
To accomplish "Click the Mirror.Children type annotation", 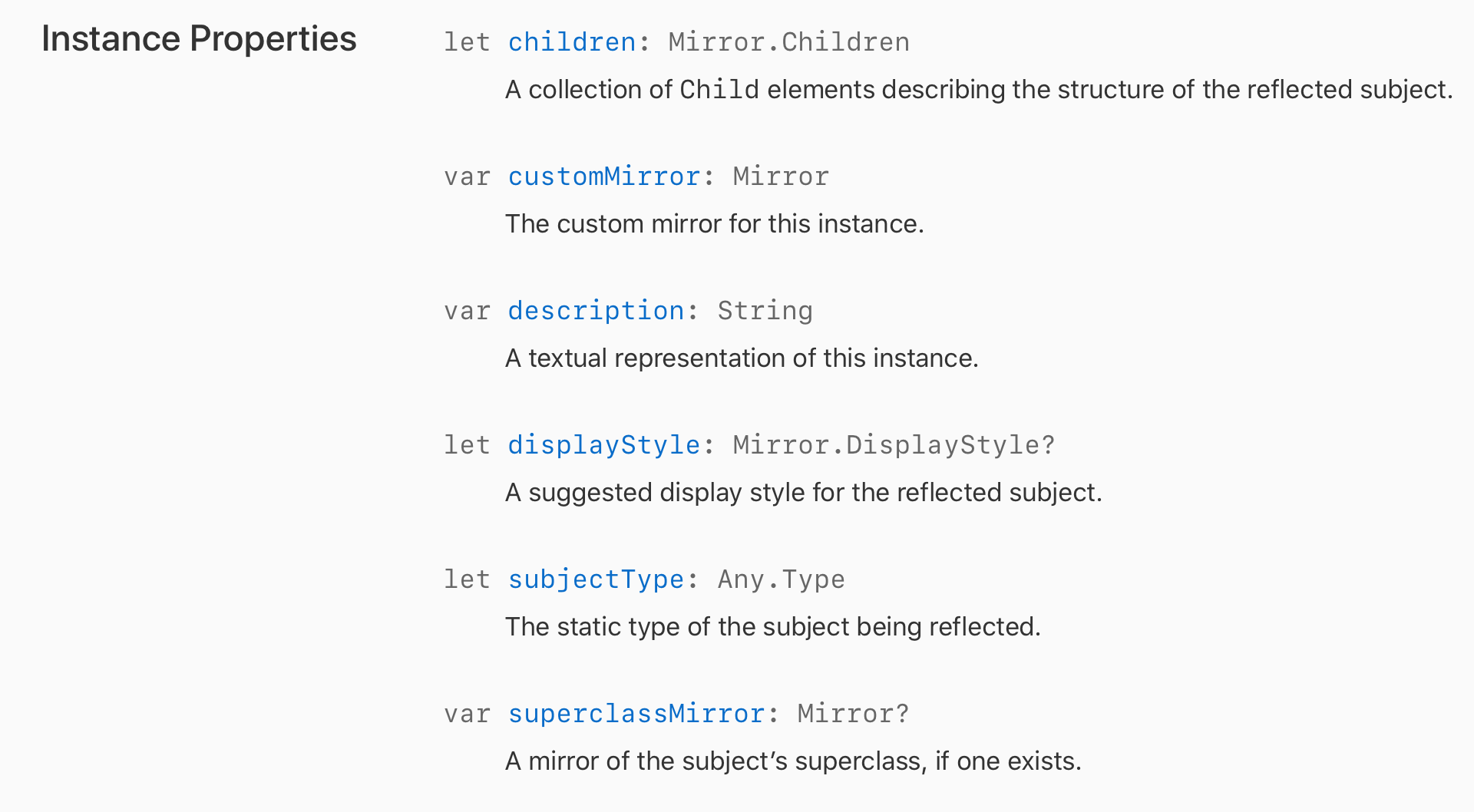I will (x=789, y=42).
